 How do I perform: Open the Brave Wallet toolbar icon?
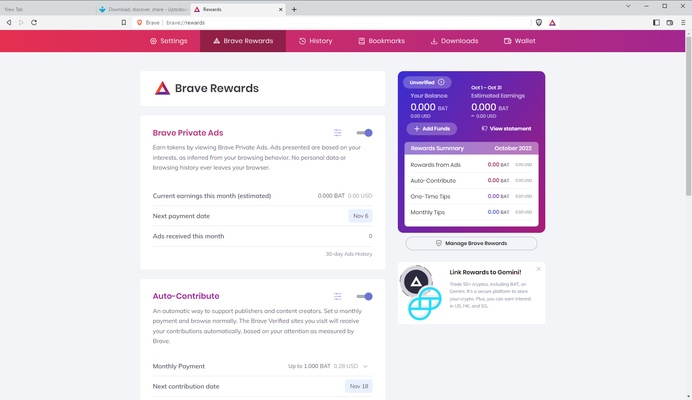coord(669,23)
